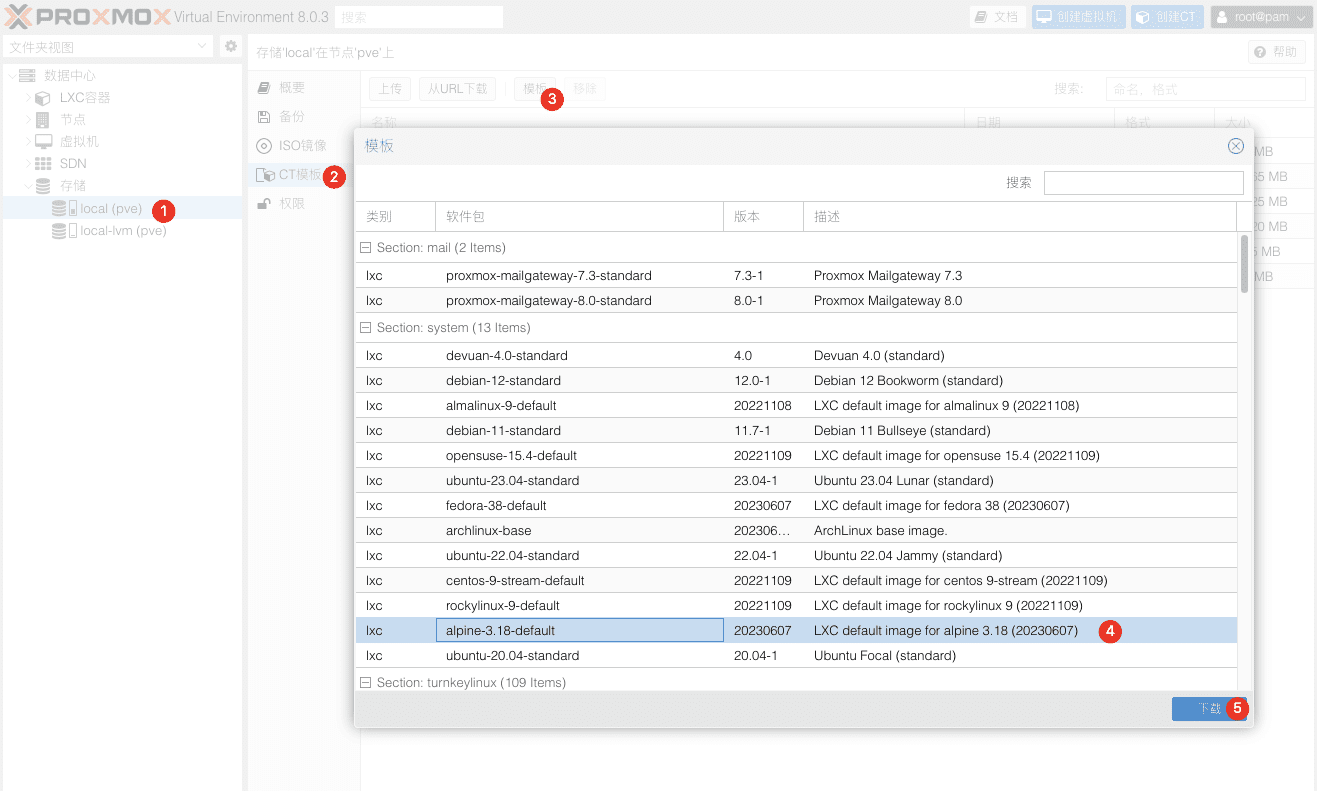Viewport: 1317px width, 791px height.
Task: Select the almalinux-9-default row
Action: click(796, 406)
